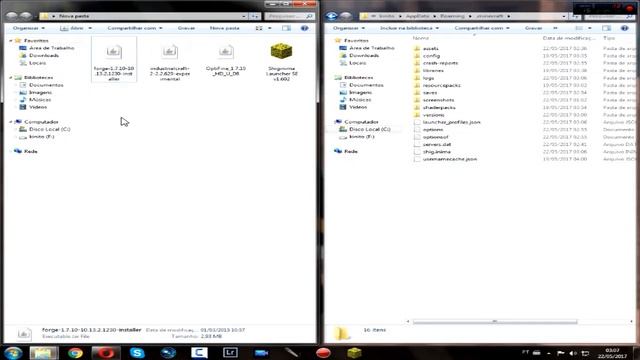Select the shaderpacks folder row
This screenshot has height=360, width=640.
point(439,107)
